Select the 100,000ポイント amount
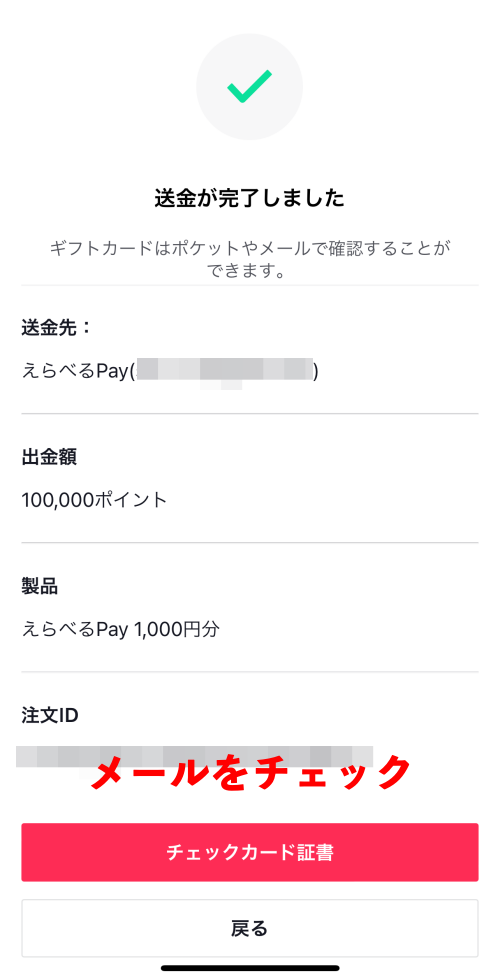Screen dimensions: 500x975 (95, 499)
